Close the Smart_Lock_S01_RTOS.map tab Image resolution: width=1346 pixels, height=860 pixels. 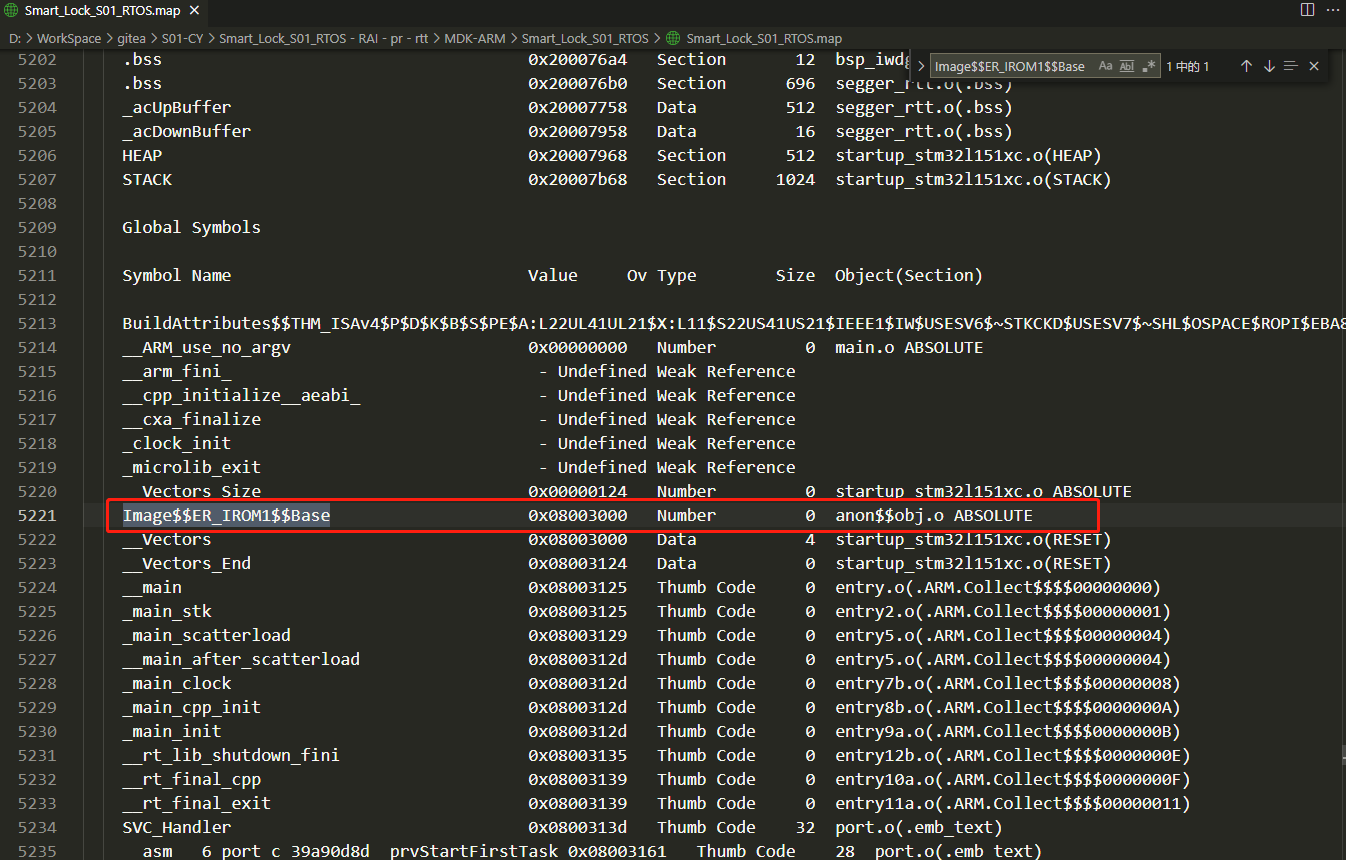click(x=192, y=11)
